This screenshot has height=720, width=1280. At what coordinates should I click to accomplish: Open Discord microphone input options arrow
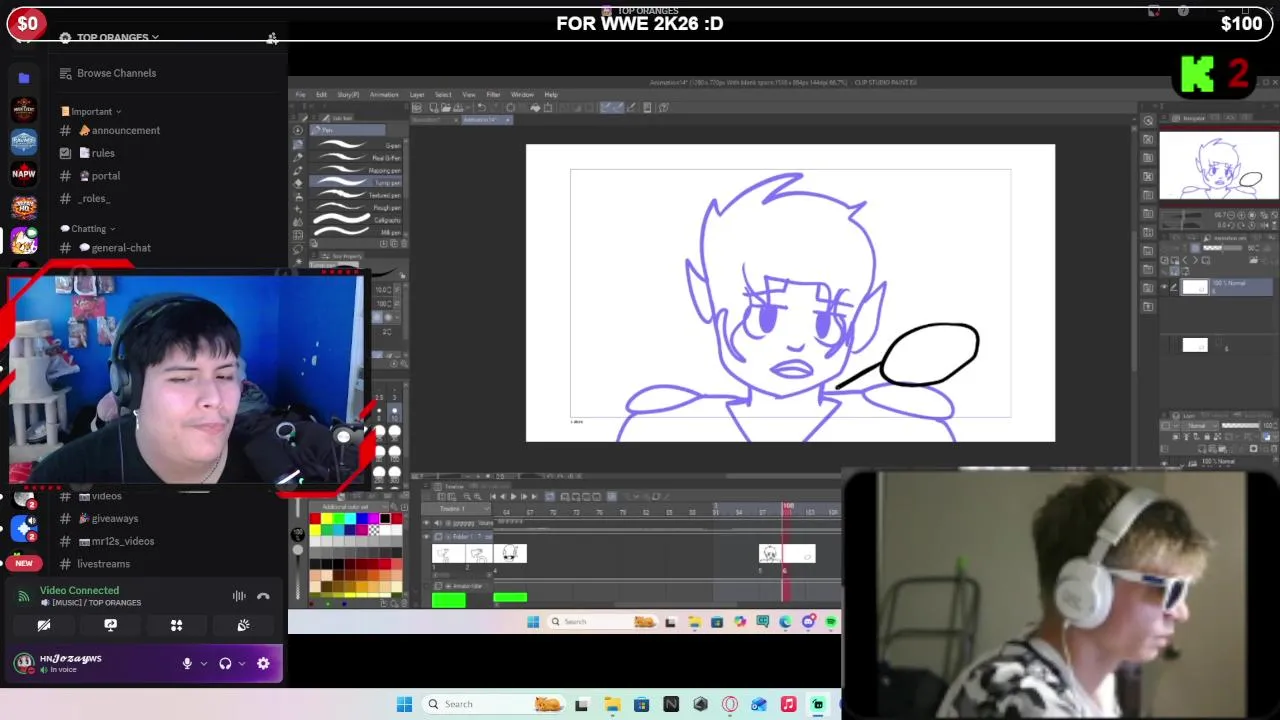click(x=204, y=663)
